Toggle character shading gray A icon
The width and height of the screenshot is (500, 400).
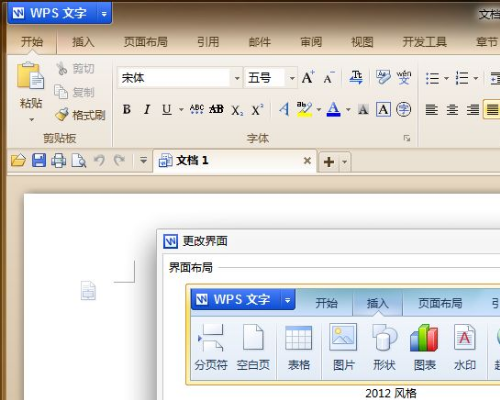tap(363, 109)
